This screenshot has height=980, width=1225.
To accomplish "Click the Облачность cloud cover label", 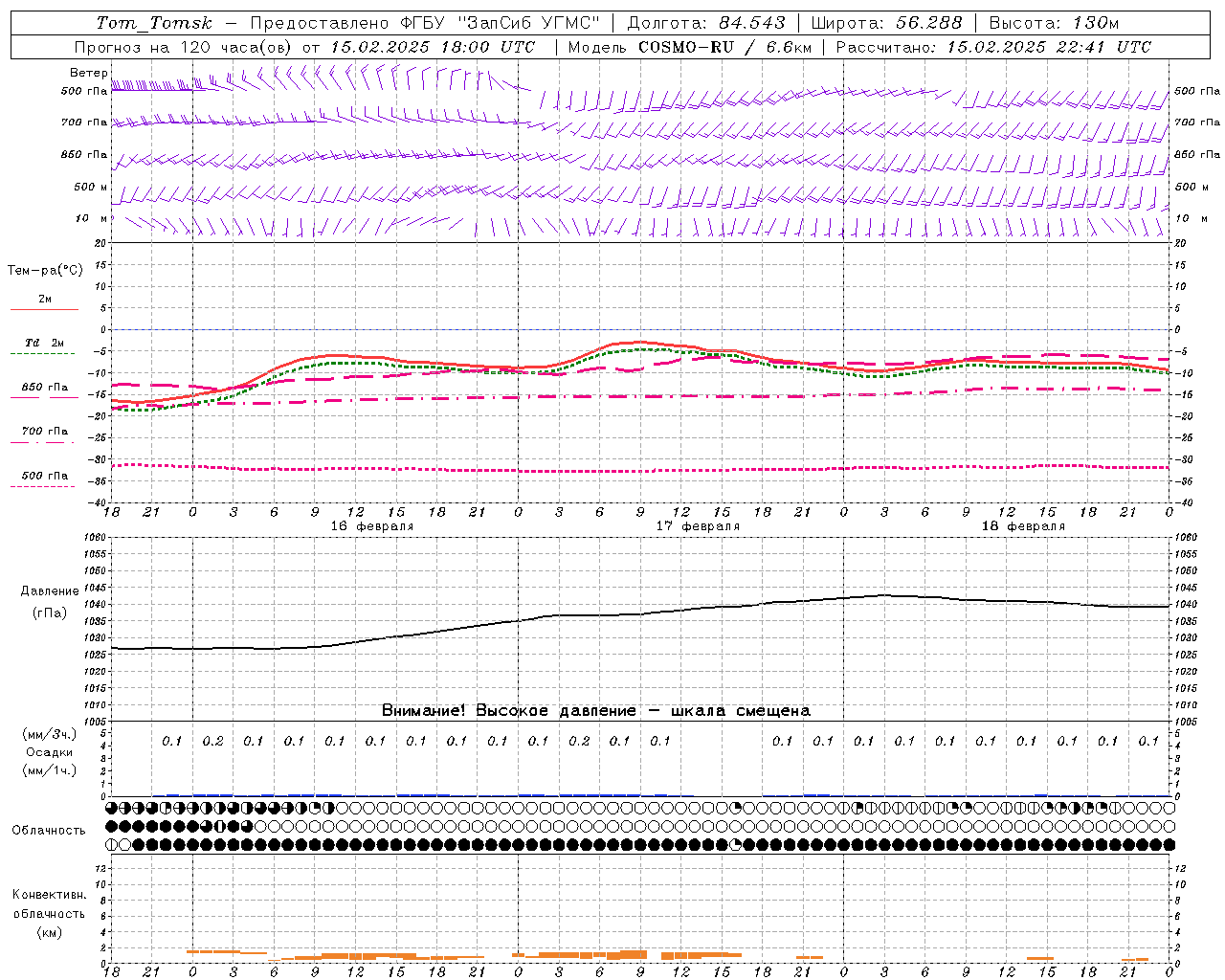I will [x=49, y=831].
